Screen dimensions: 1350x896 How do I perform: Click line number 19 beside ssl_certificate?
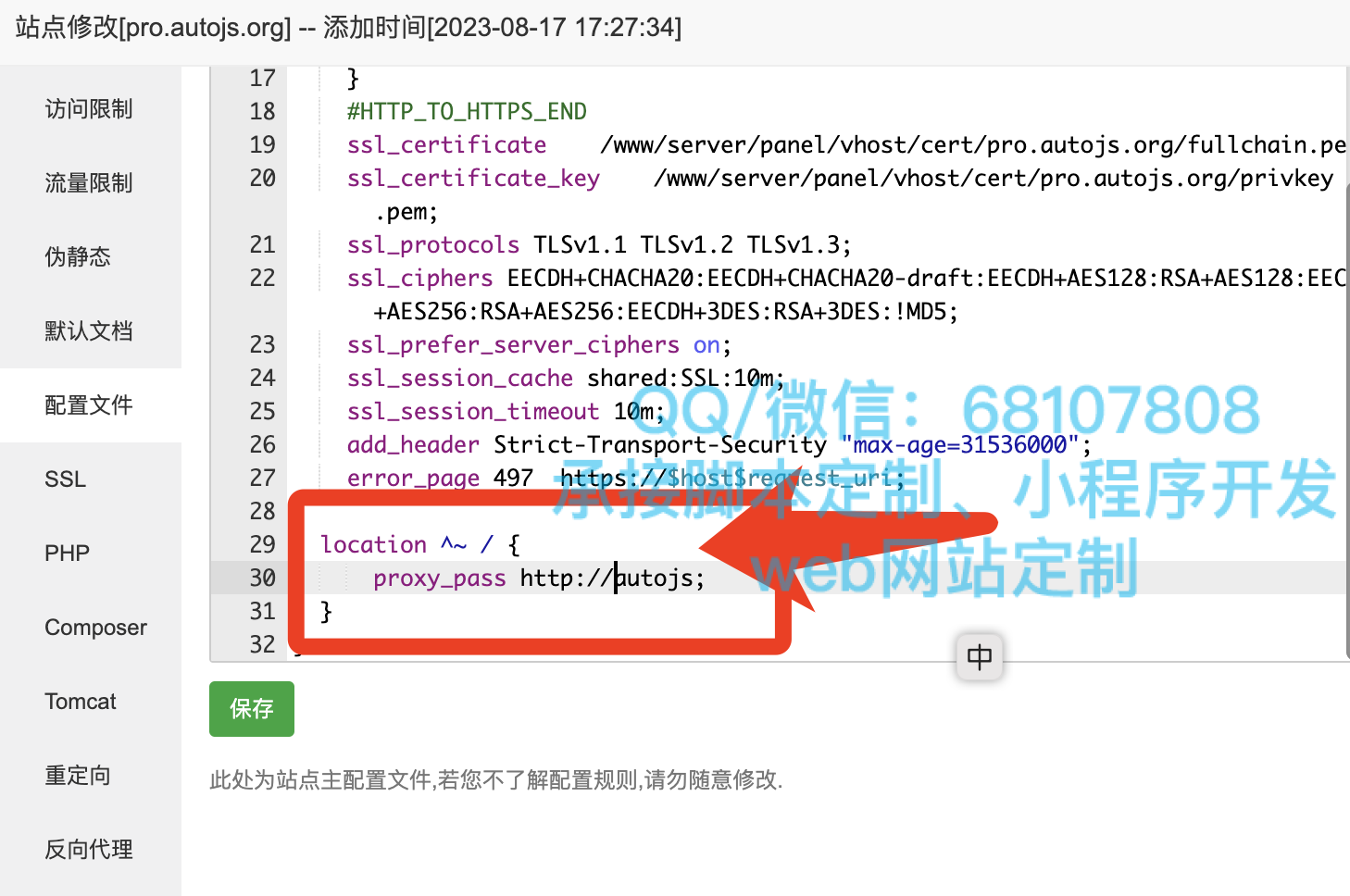tap(262, 144)
